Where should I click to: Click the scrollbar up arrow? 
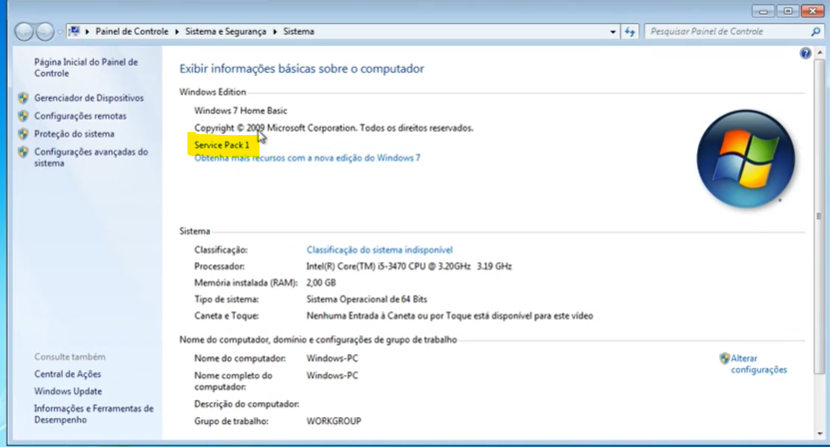coord(820,53)
